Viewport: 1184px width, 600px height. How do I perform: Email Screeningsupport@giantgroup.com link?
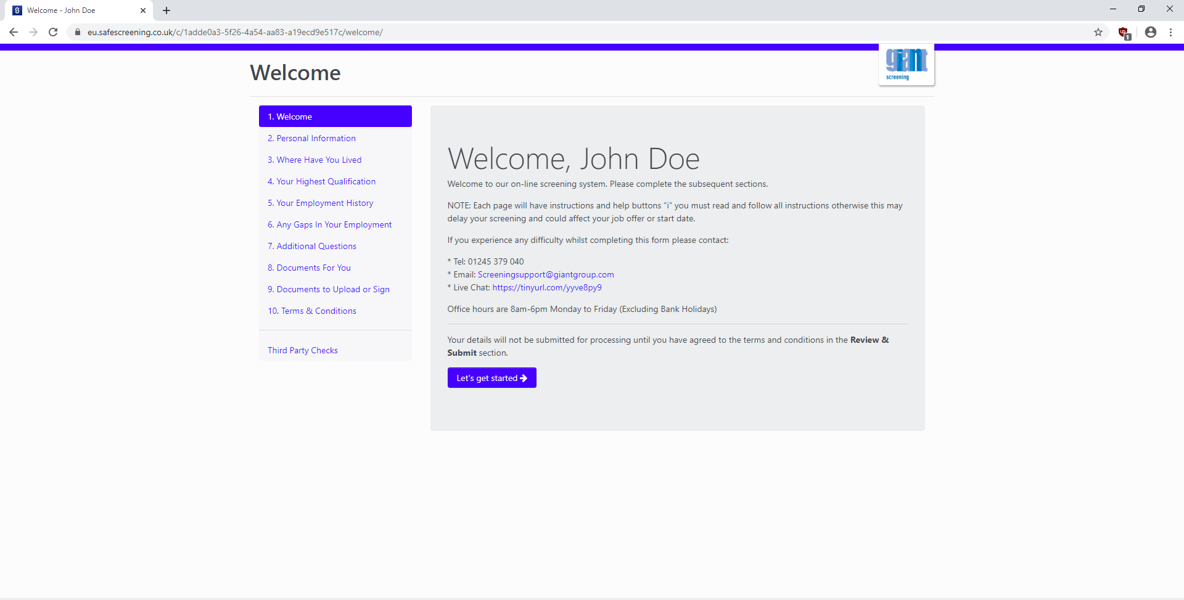[x=545, y=274]
